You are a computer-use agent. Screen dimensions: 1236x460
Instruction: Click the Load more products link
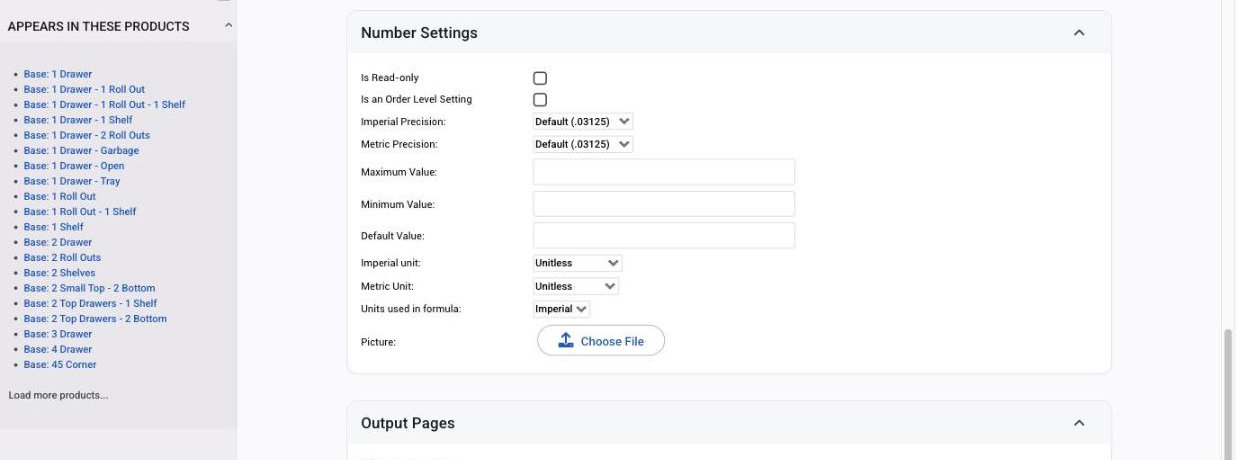58,395
